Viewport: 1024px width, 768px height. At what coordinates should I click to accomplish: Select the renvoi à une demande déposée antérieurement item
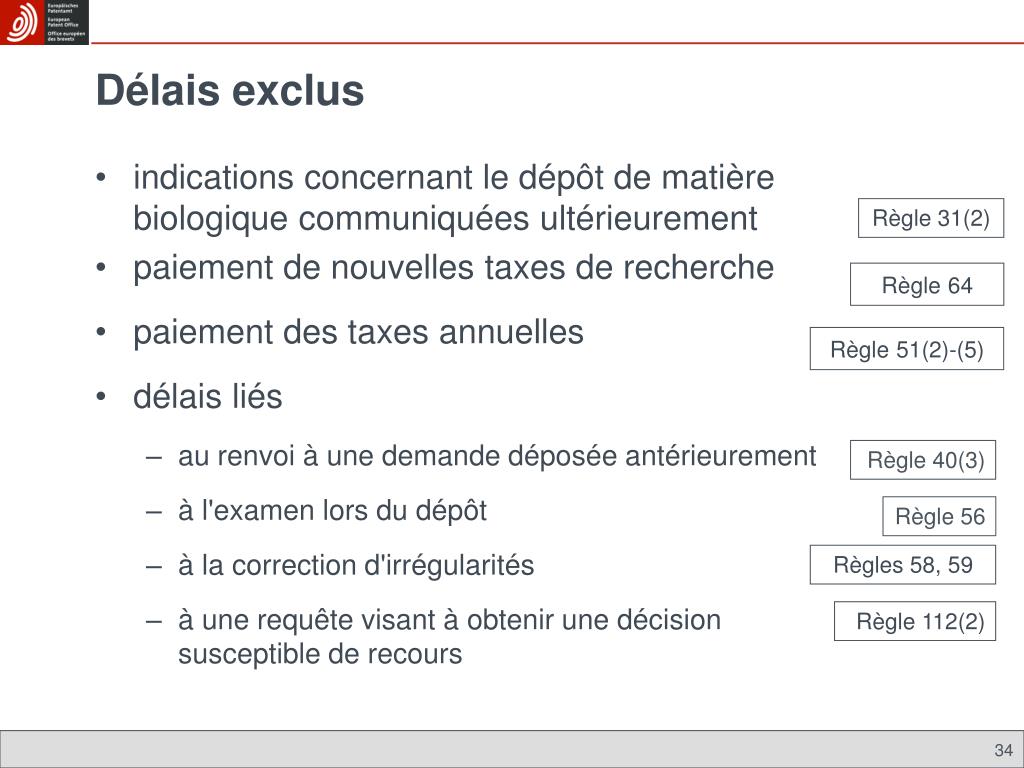click(497, 456)
